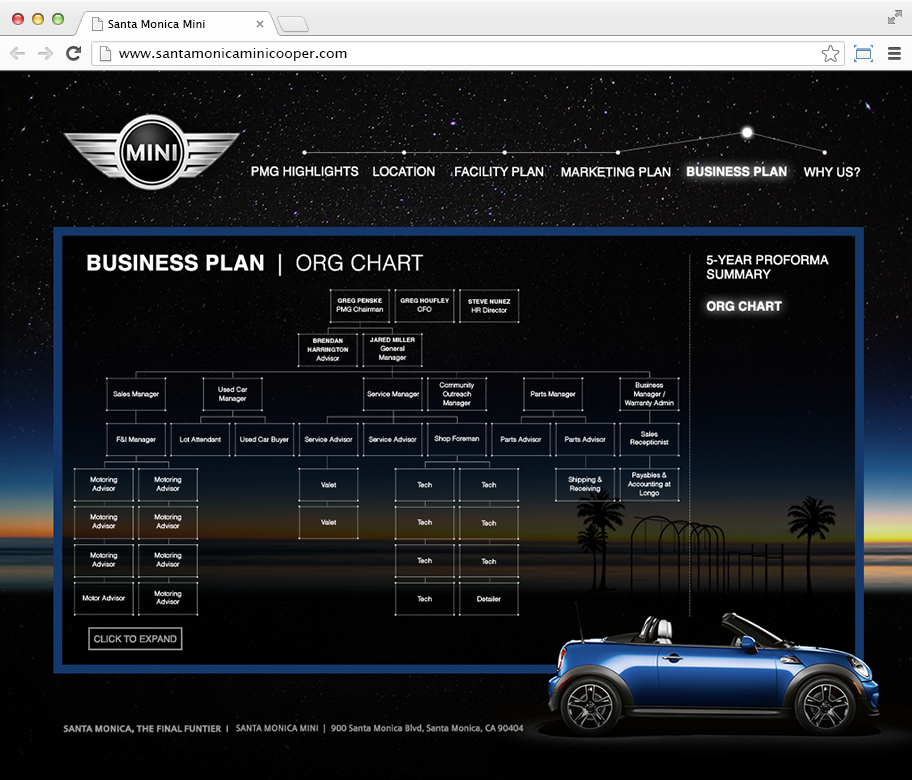Click the Business Manager / Warranty Admin box
The height and width of the screenshot is (780, 912).
tap(649, 394)
